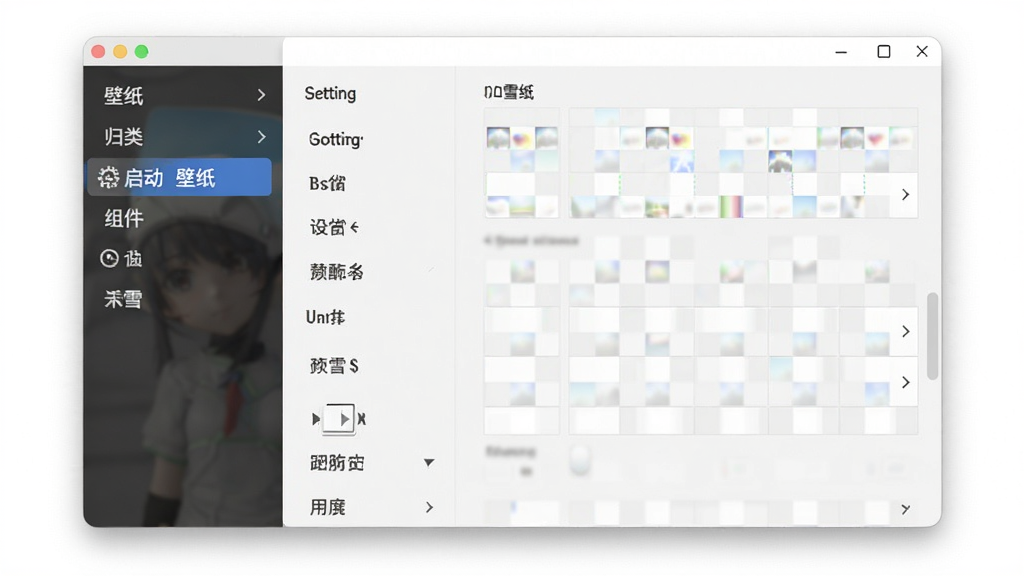The height and width of the screenshot is (576, 1024).
Task: Select the Bs entry in the settings list
Action: [327, 184]
